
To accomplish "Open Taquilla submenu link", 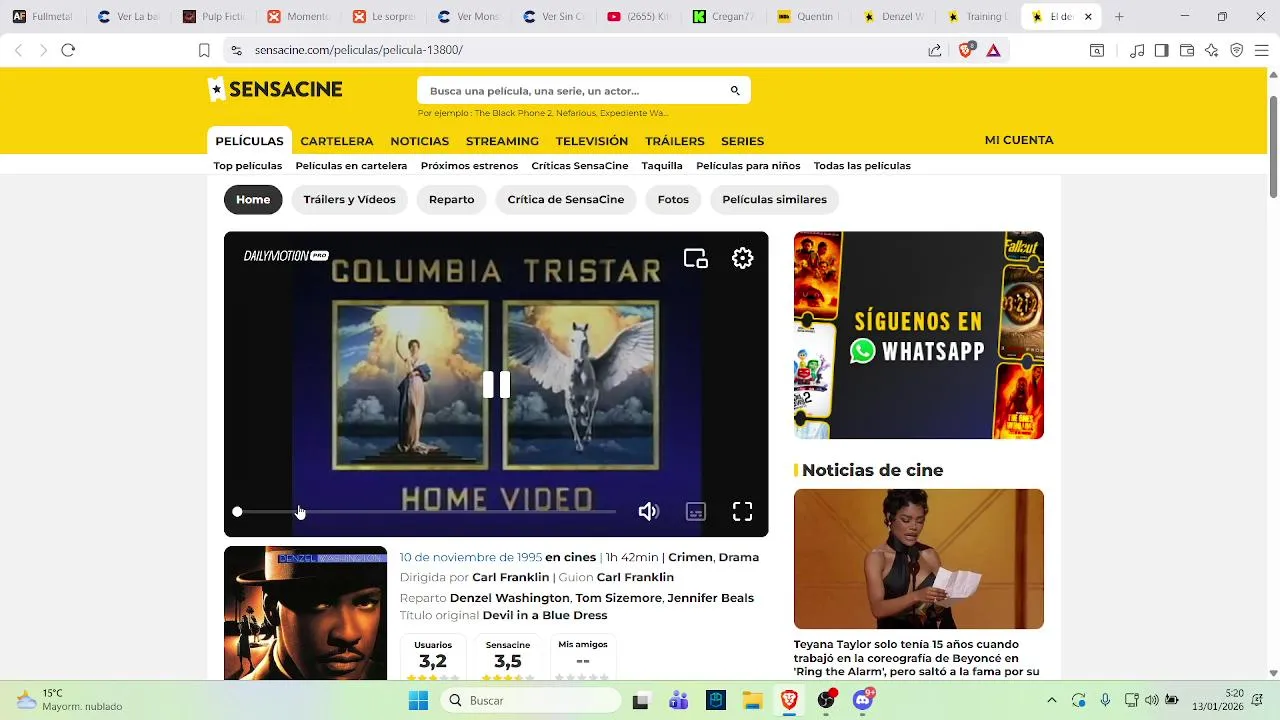I will [x=662, y=166].
